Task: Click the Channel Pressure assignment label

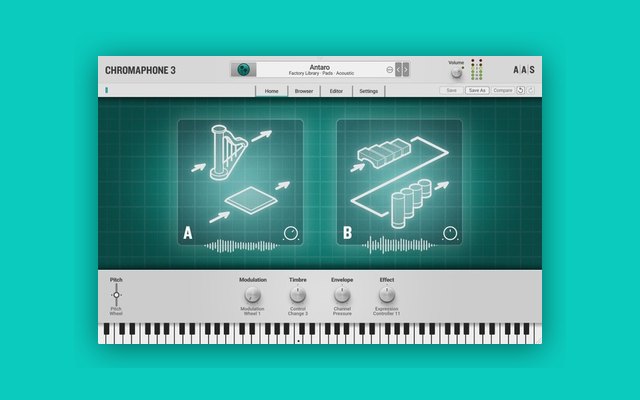Action: (x=342, y=311)
